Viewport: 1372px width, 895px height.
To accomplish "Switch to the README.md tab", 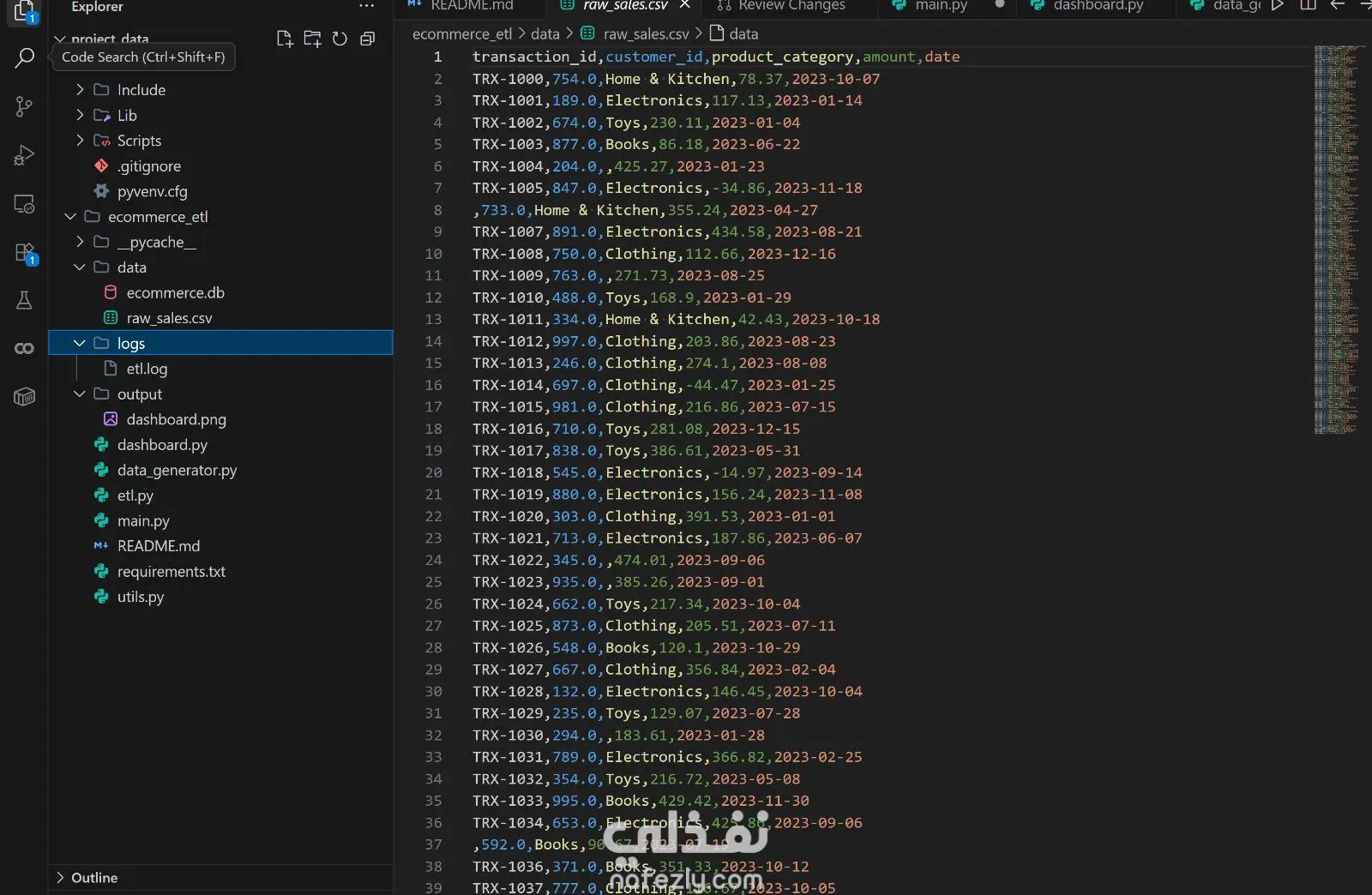I will pyautogui.click(x=471, y=6).
